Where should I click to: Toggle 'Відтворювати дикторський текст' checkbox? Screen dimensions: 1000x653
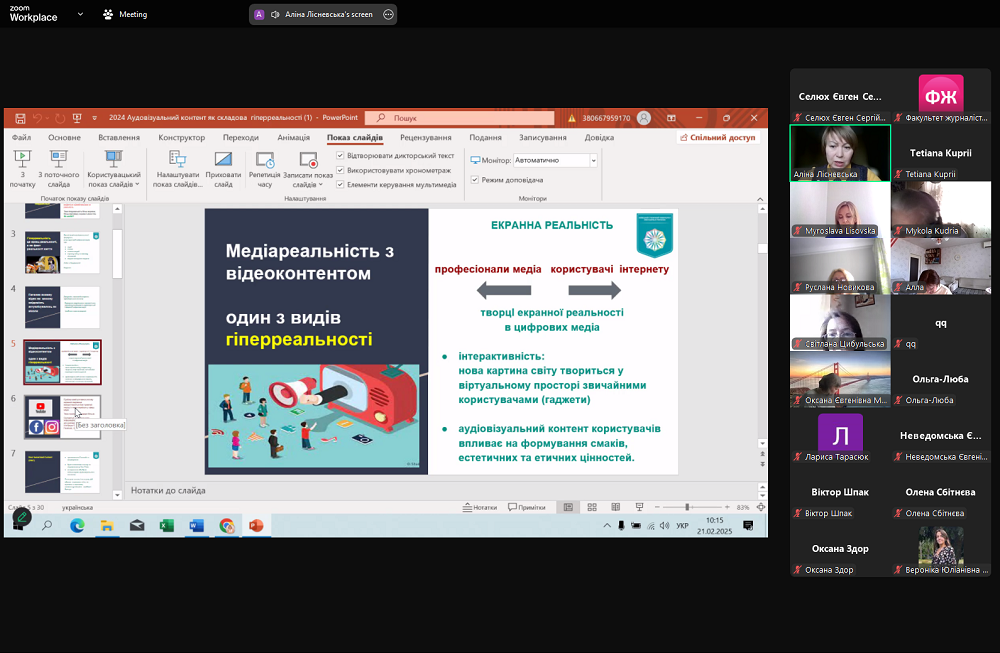pos(341,156)
